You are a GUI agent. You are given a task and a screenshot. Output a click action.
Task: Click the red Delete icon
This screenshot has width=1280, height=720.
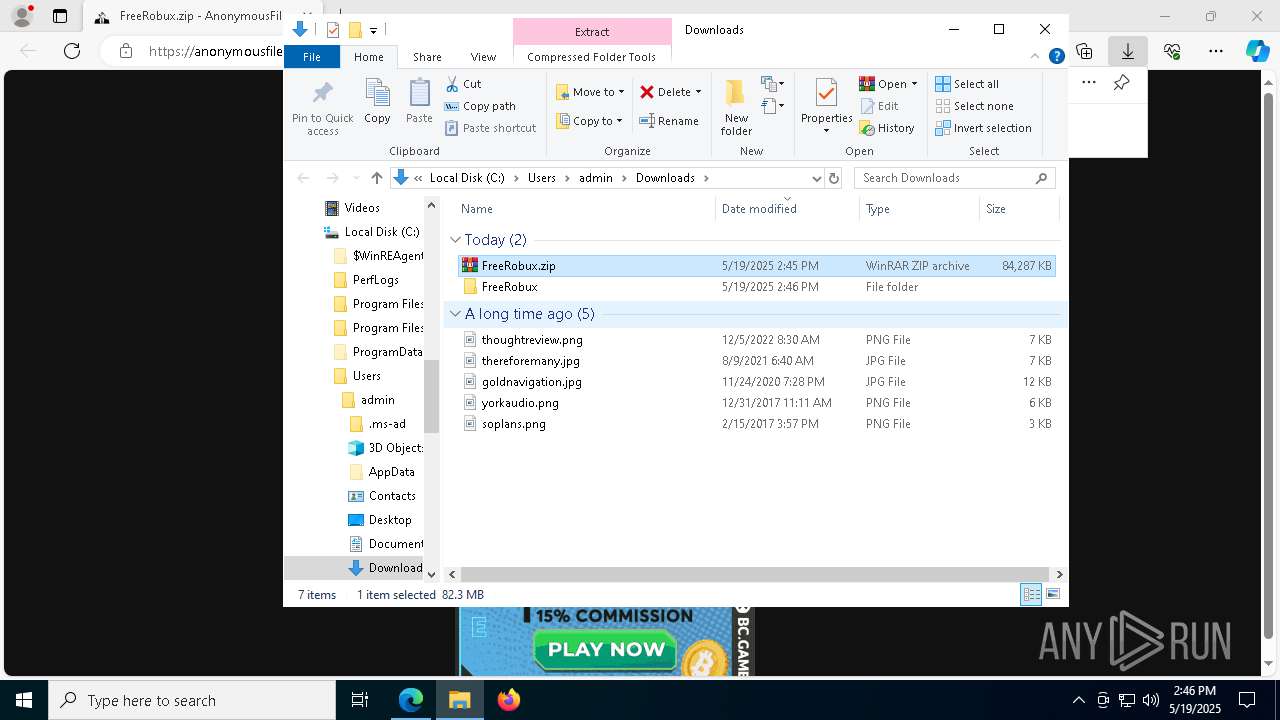[x=647, y=92]
